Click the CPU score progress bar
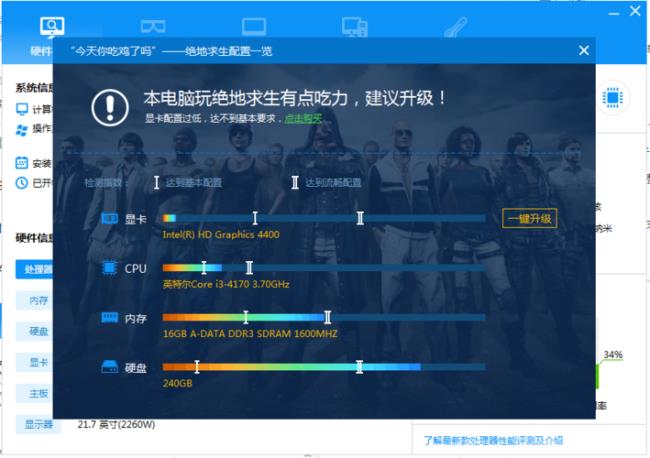Image resolution: width=650 pixels, height=458 pixels. click(324, 268)
